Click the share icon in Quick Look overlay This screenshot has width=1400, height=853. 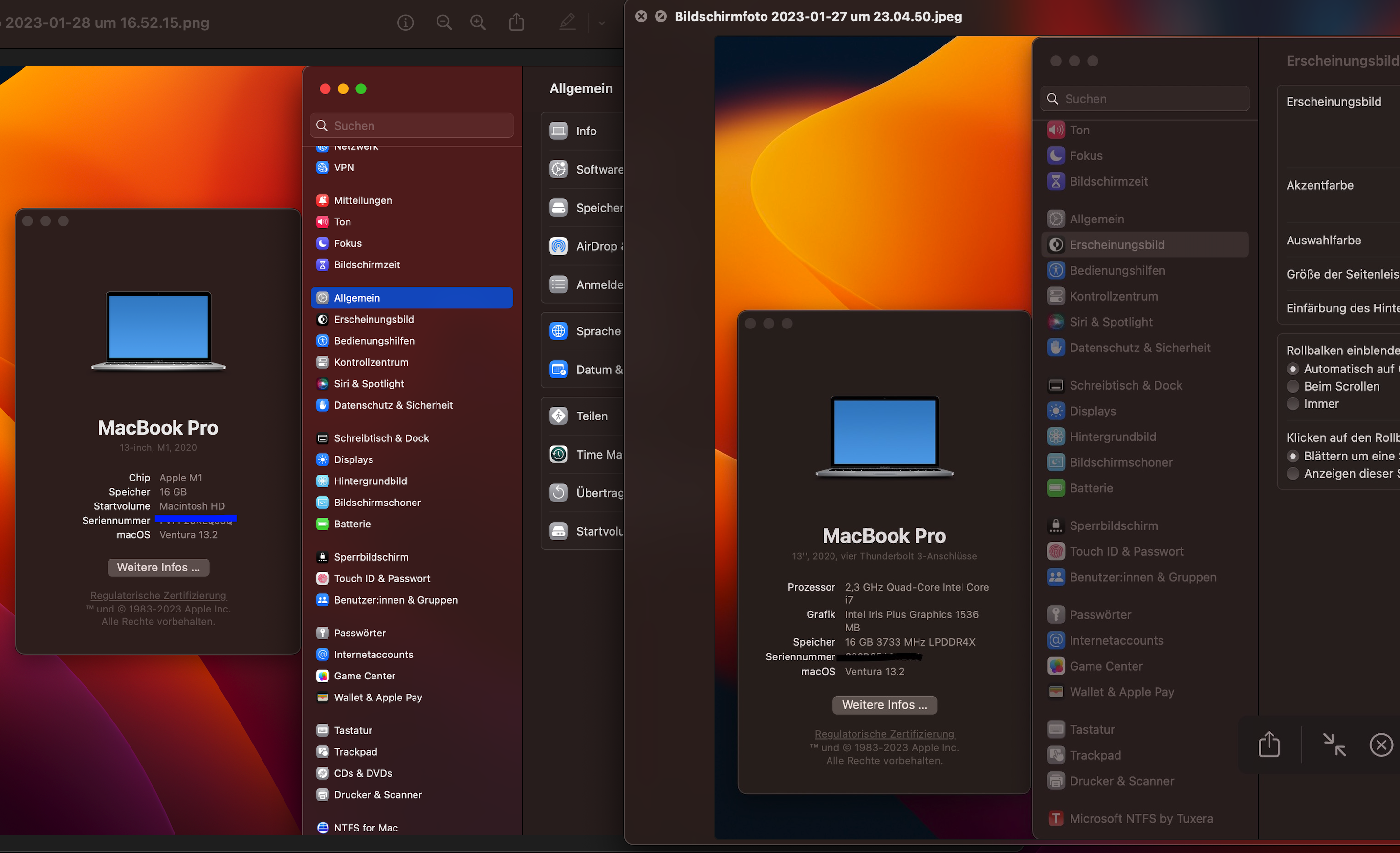point(1269,744)
